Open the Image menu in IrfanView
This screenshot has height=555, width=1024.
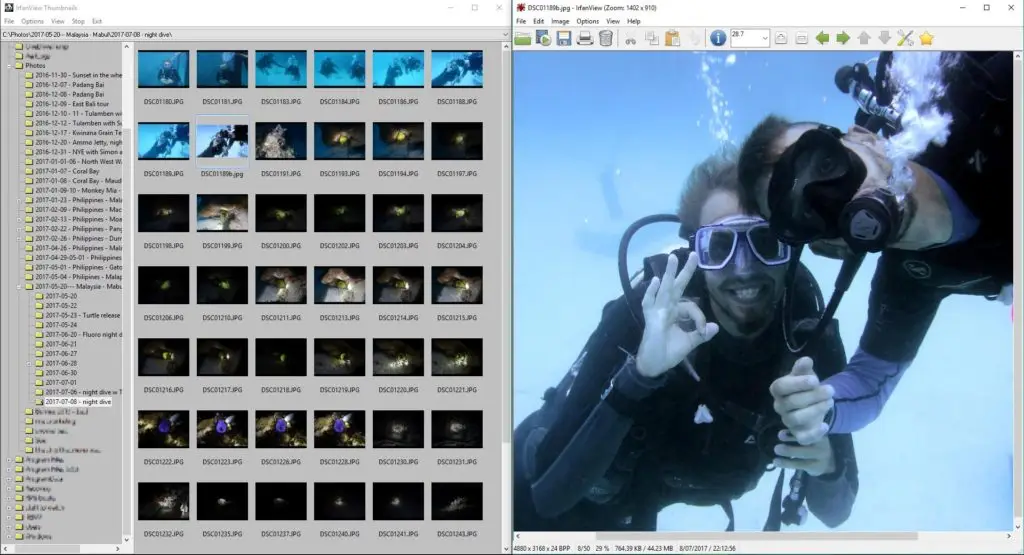pyautogui.click(x=560, y=21)
